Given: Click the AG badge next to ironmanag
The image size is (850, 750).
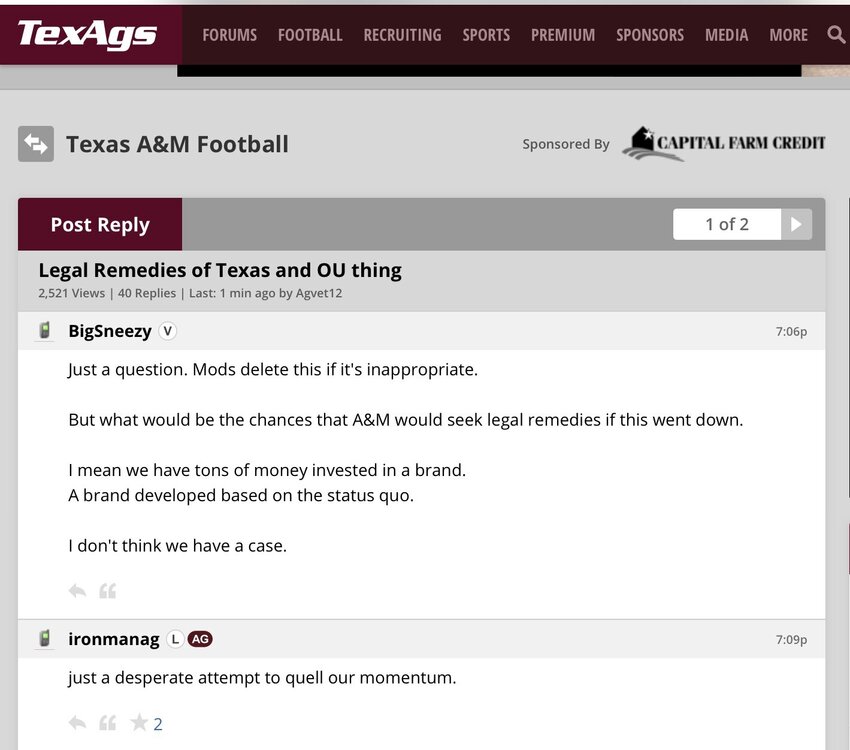Looking at the screenshot, I should coord(200,639).
